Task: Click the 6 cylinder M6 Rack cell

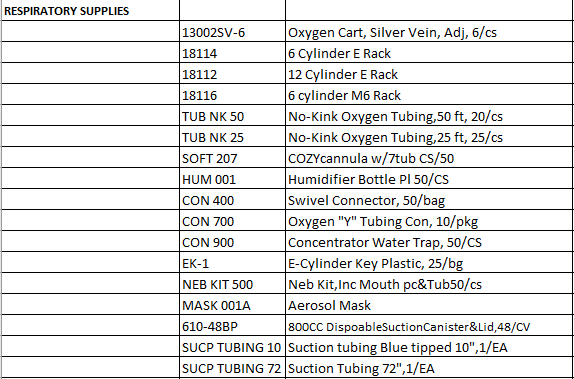Action: (430, 94)
